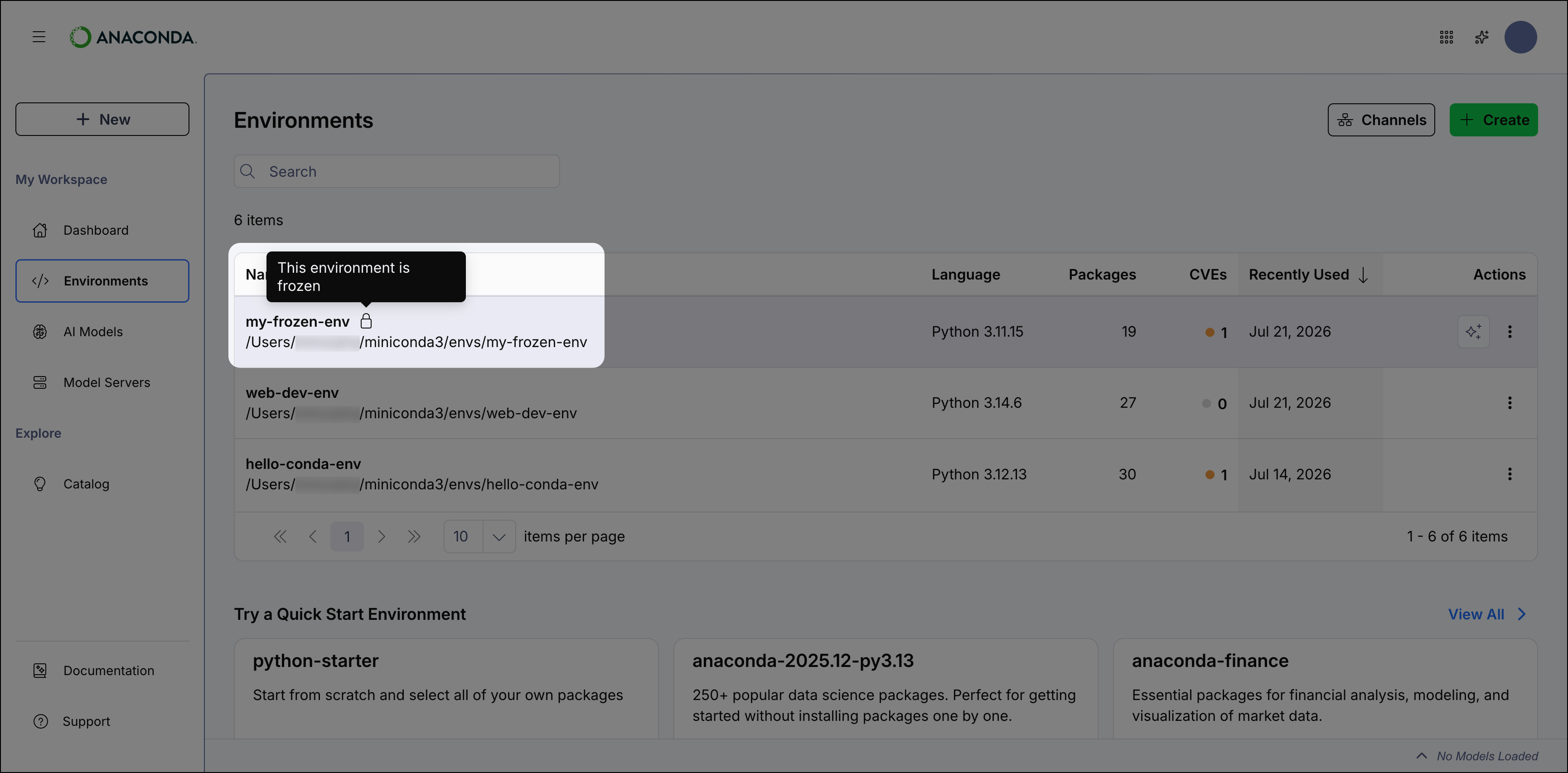The width and height of the screenshot is (1568, 773).
Task: Click the Anaconda logo
Action: (x=133, y=37)
